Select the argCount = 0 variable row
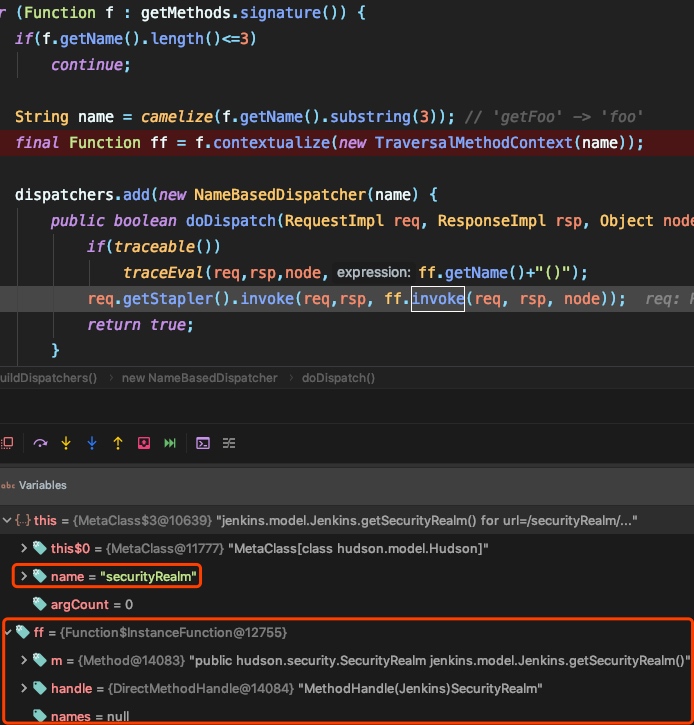 (x=90, y=604)
